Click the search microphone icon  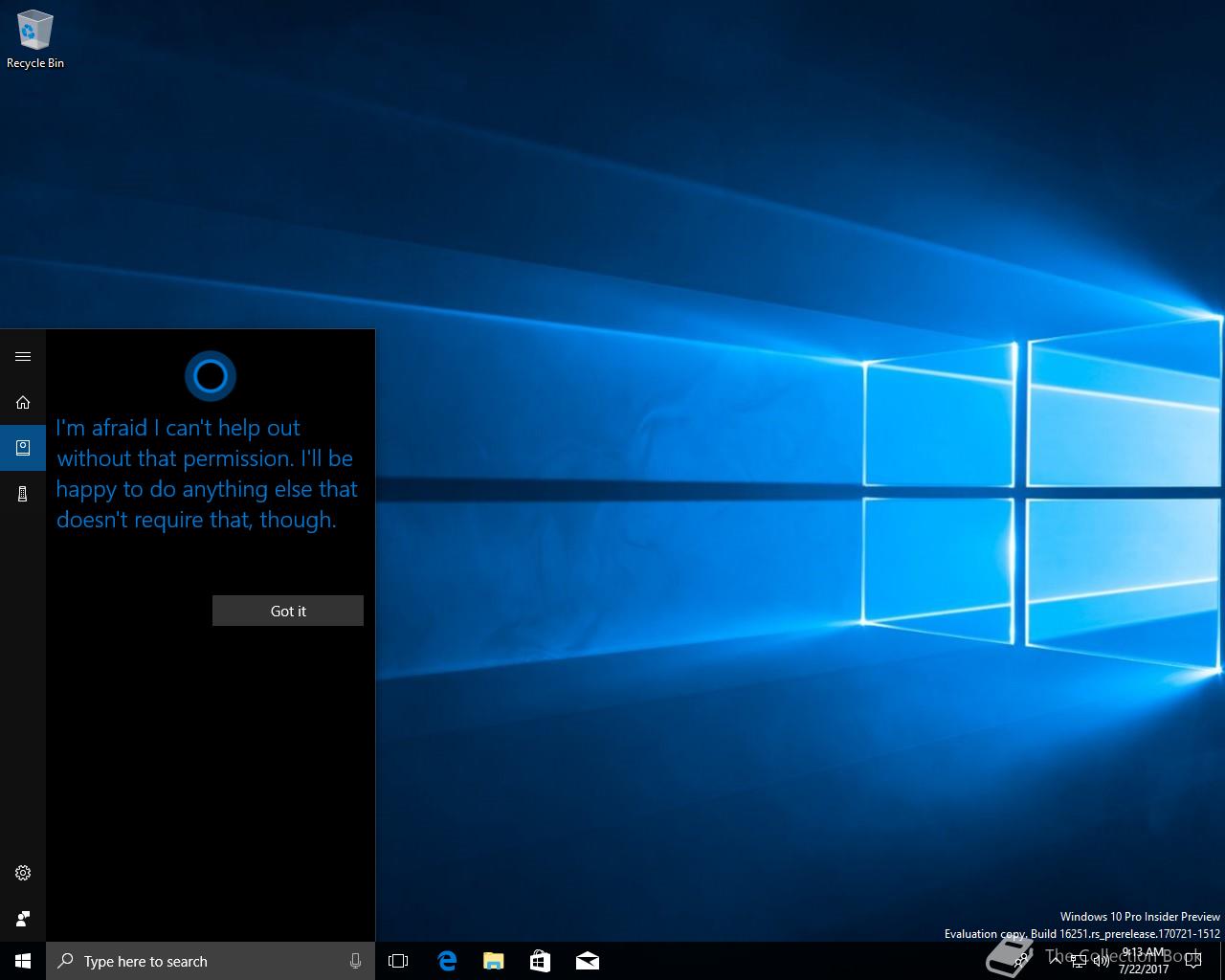coord(356,961)
